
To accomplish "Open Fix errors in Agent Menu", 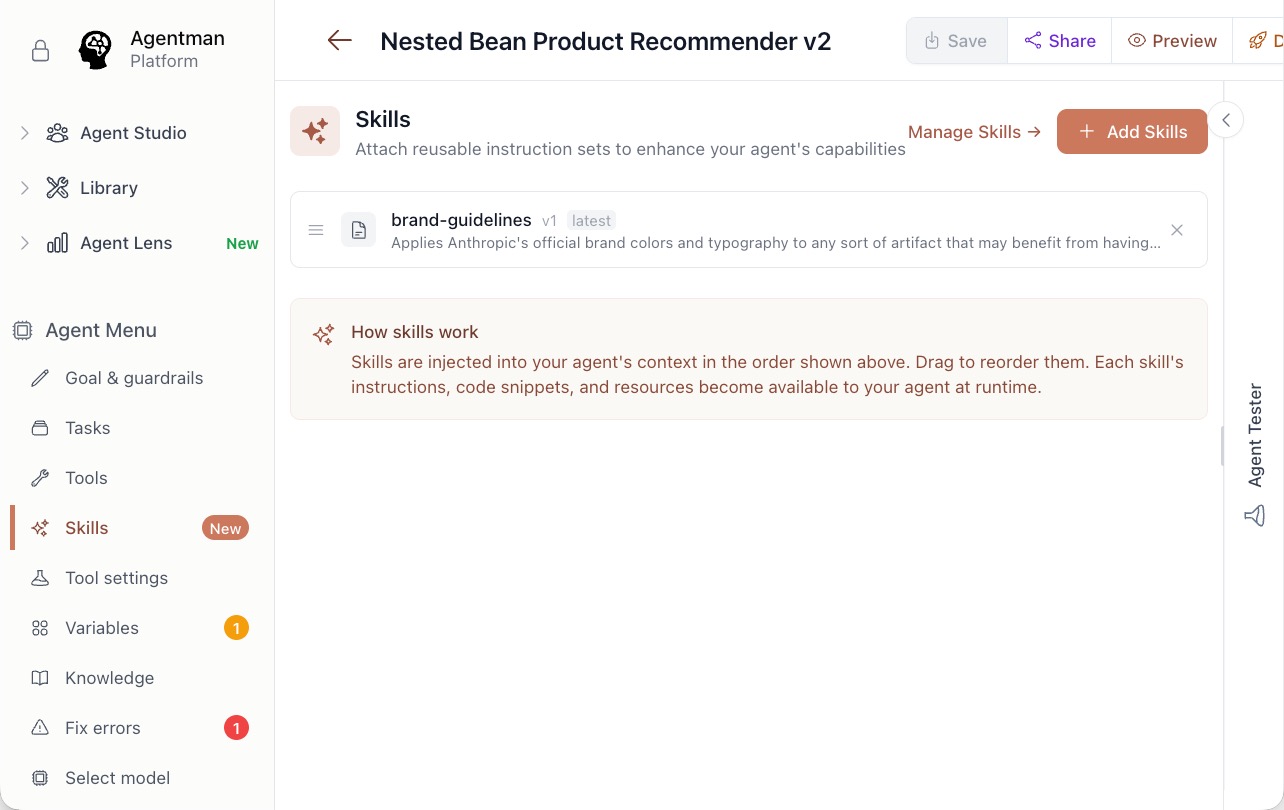I will tap(103, 728).
